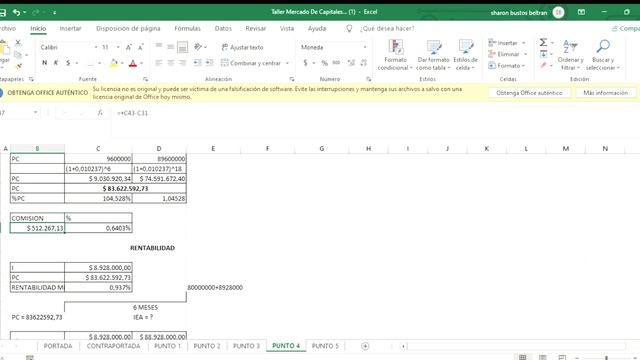Click the thousands separator style icon
Image resolution: width=640 pixels, height=360 pixels.
point(336,63)
